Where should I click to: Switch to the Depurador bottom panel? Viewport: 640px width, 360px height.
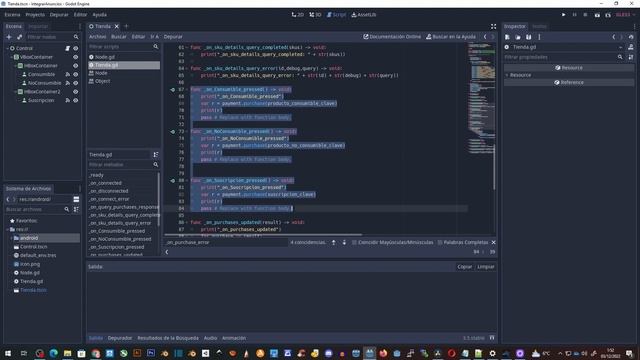[x=120, y=338]
